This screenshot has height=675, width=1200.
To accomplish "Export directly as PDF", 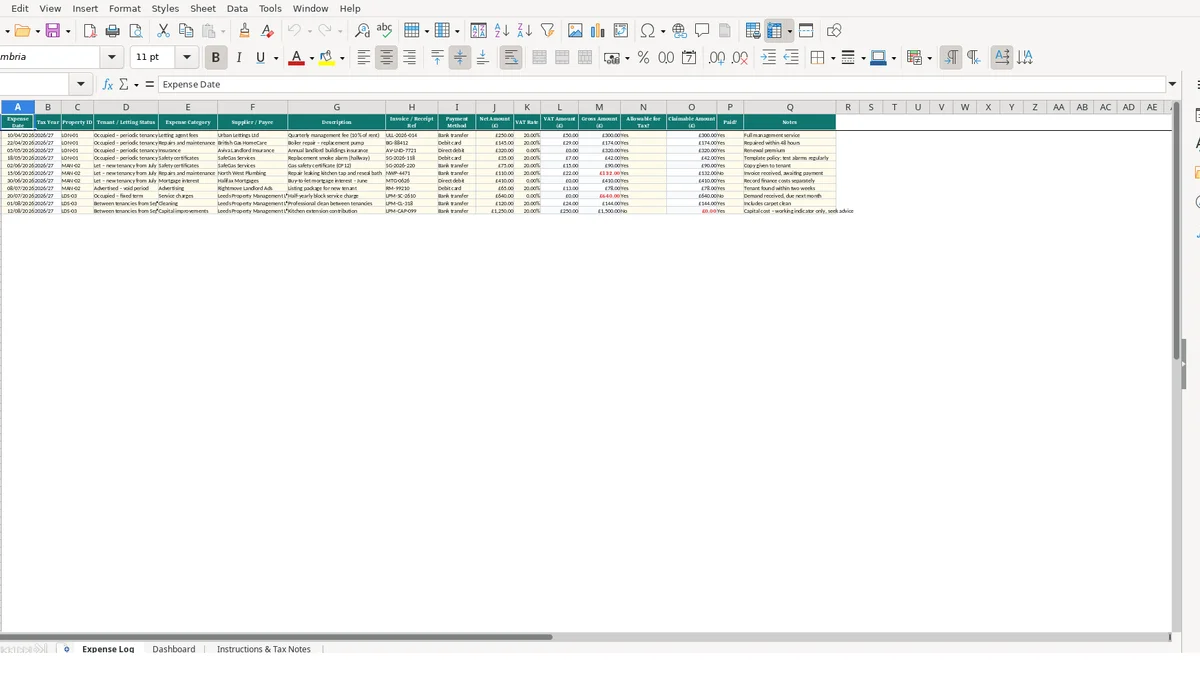I will [x=90, y=31].
